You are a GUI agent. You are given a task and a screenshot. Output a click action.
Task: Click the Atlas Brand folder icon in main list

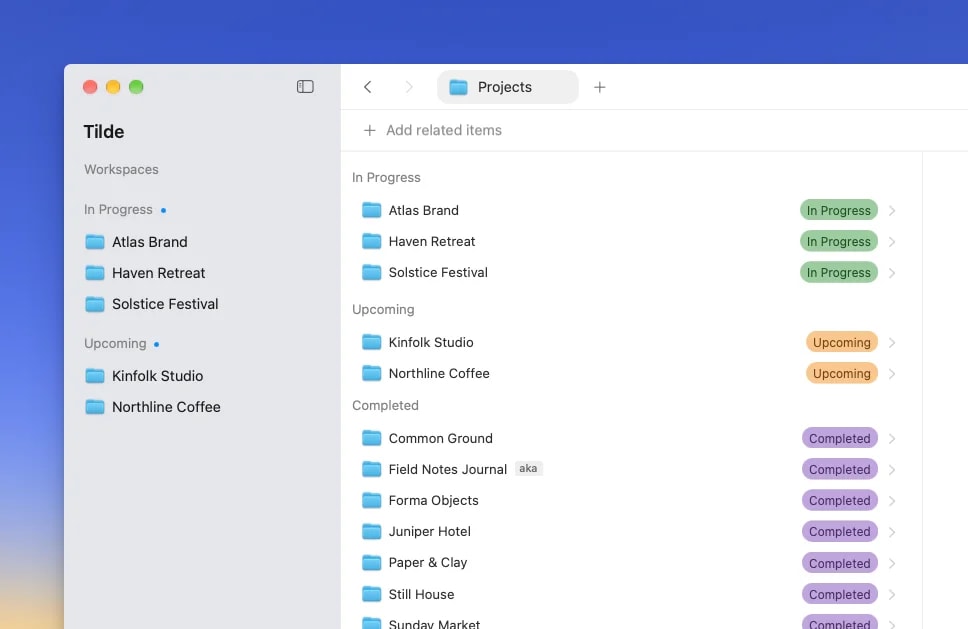tap(371, 210)
